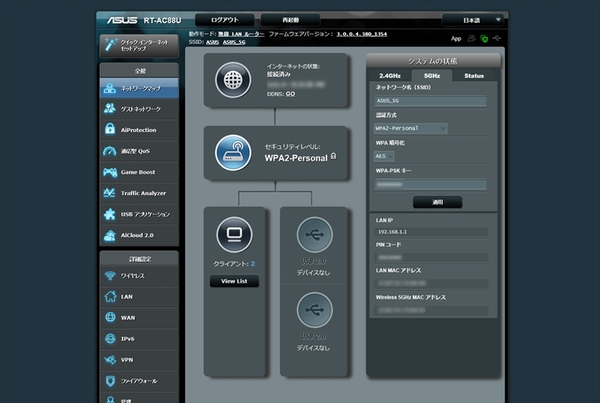Open the Quick Internet Setup wizard
Image resolution: width=600 pixels, height=403 pixels.
139,46
